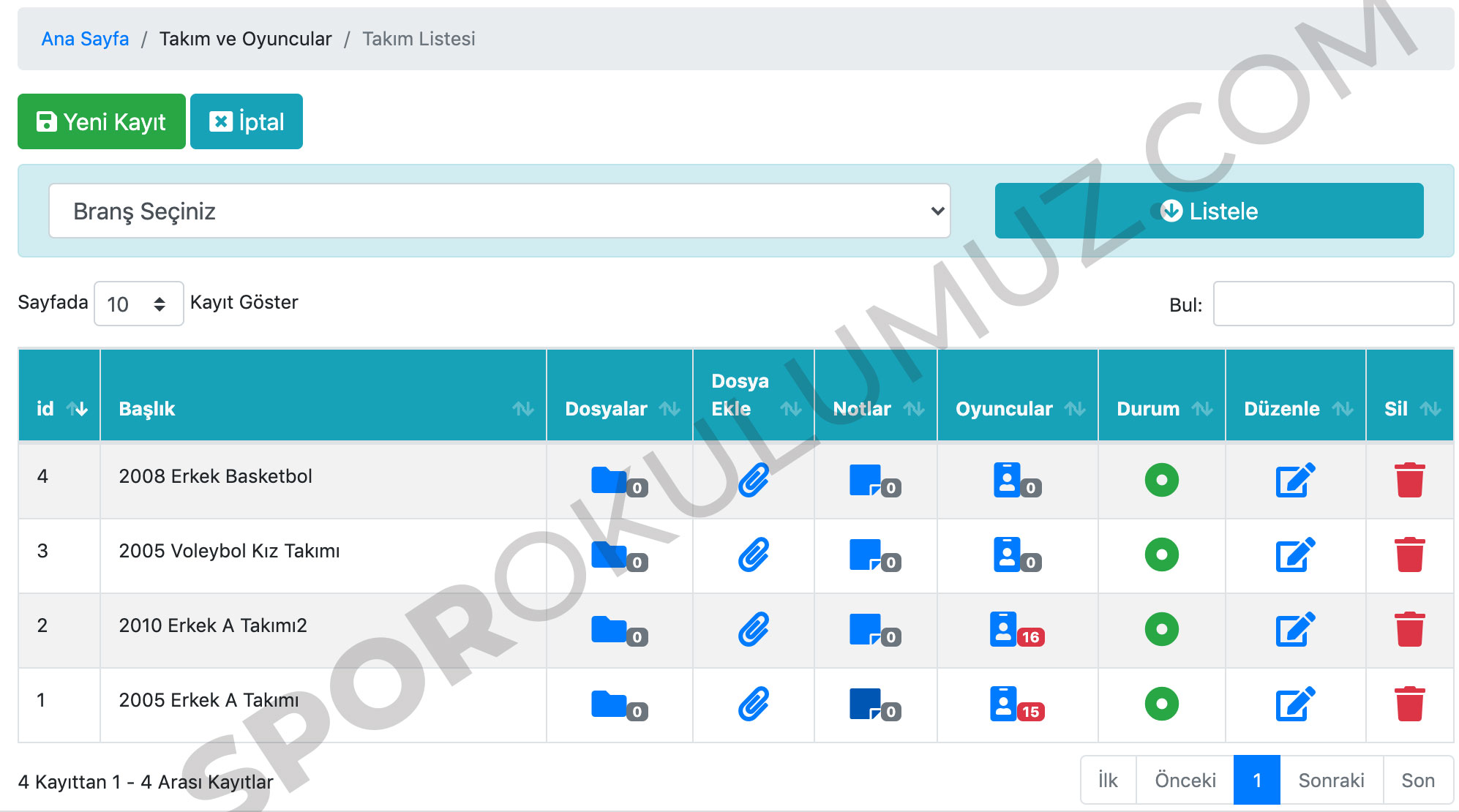Image resolution: width=1459 pixels, height=812 pixels.
Task: View players of 2005 Erkek A Takımı
Action: [1004, 704]
